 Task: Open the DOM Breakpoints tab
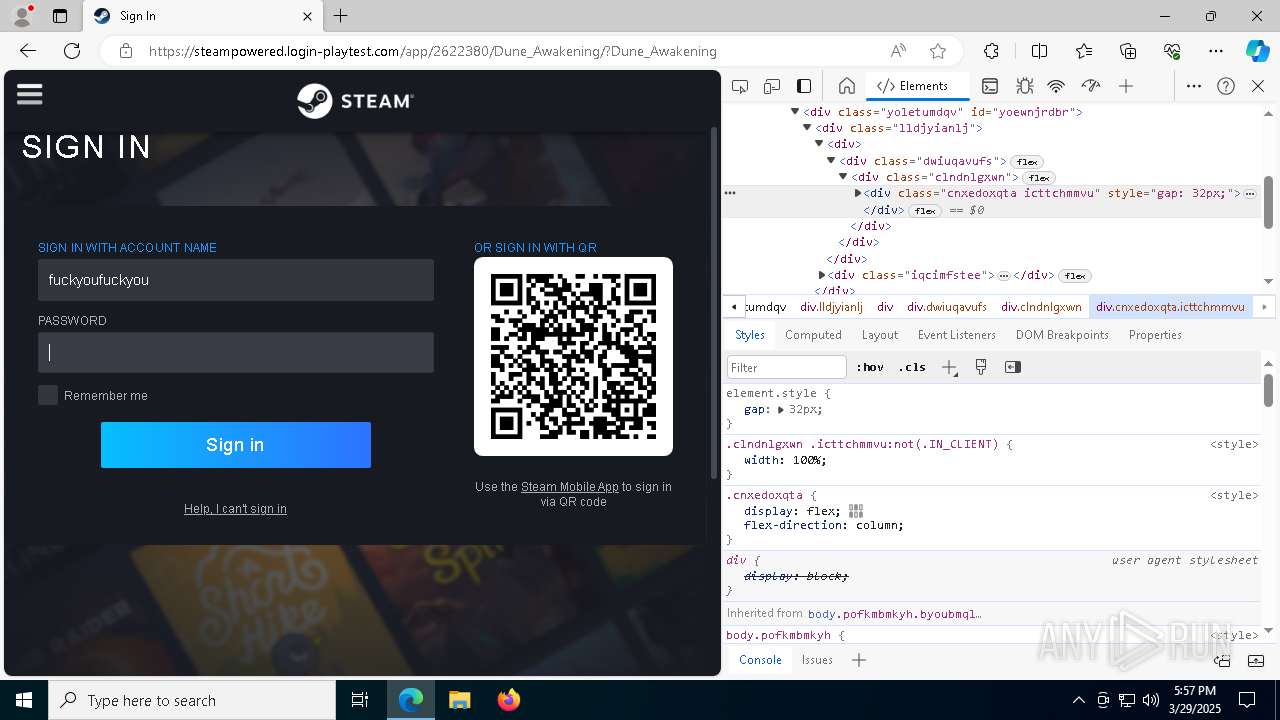[x=1062, y=335]
